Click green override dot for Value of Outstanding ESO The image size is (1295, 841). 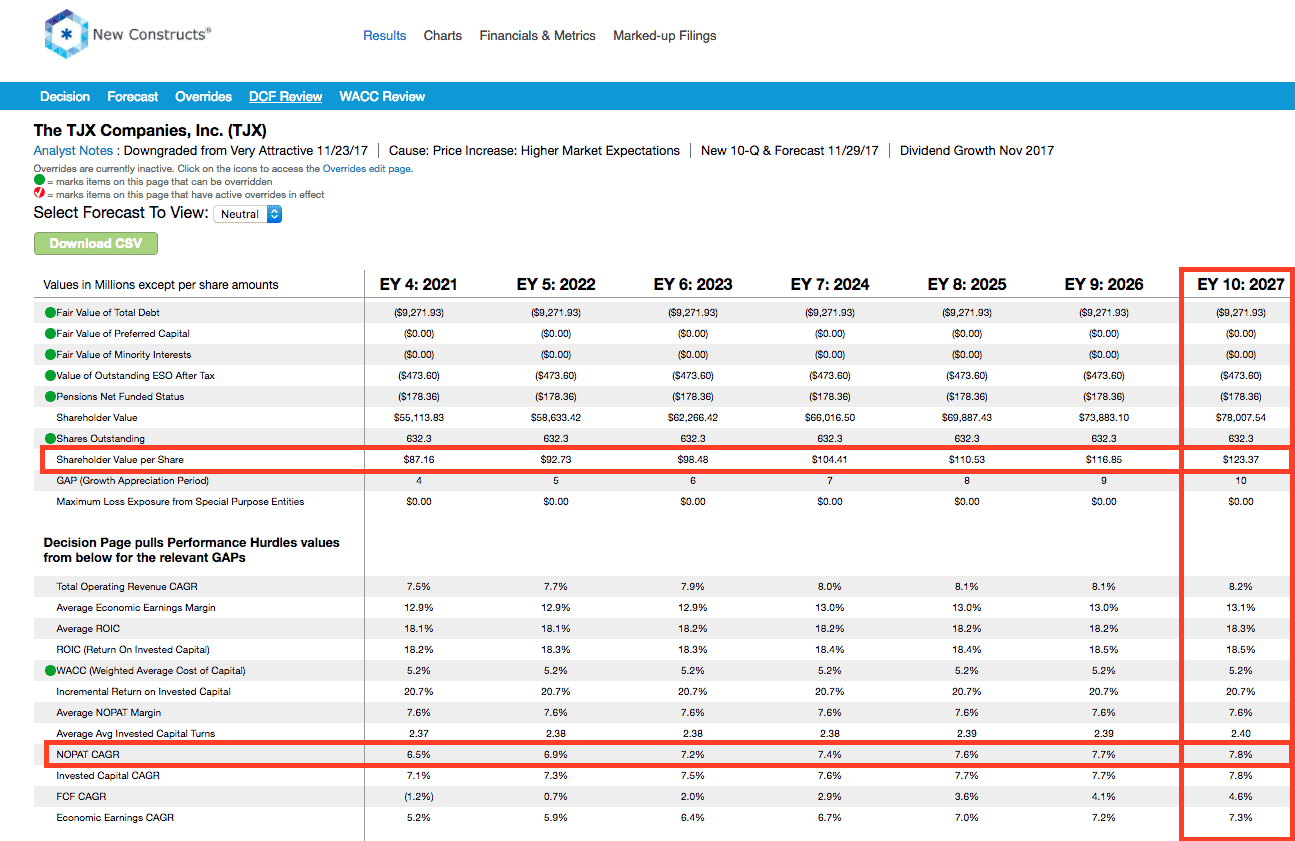tap(50, 376)
